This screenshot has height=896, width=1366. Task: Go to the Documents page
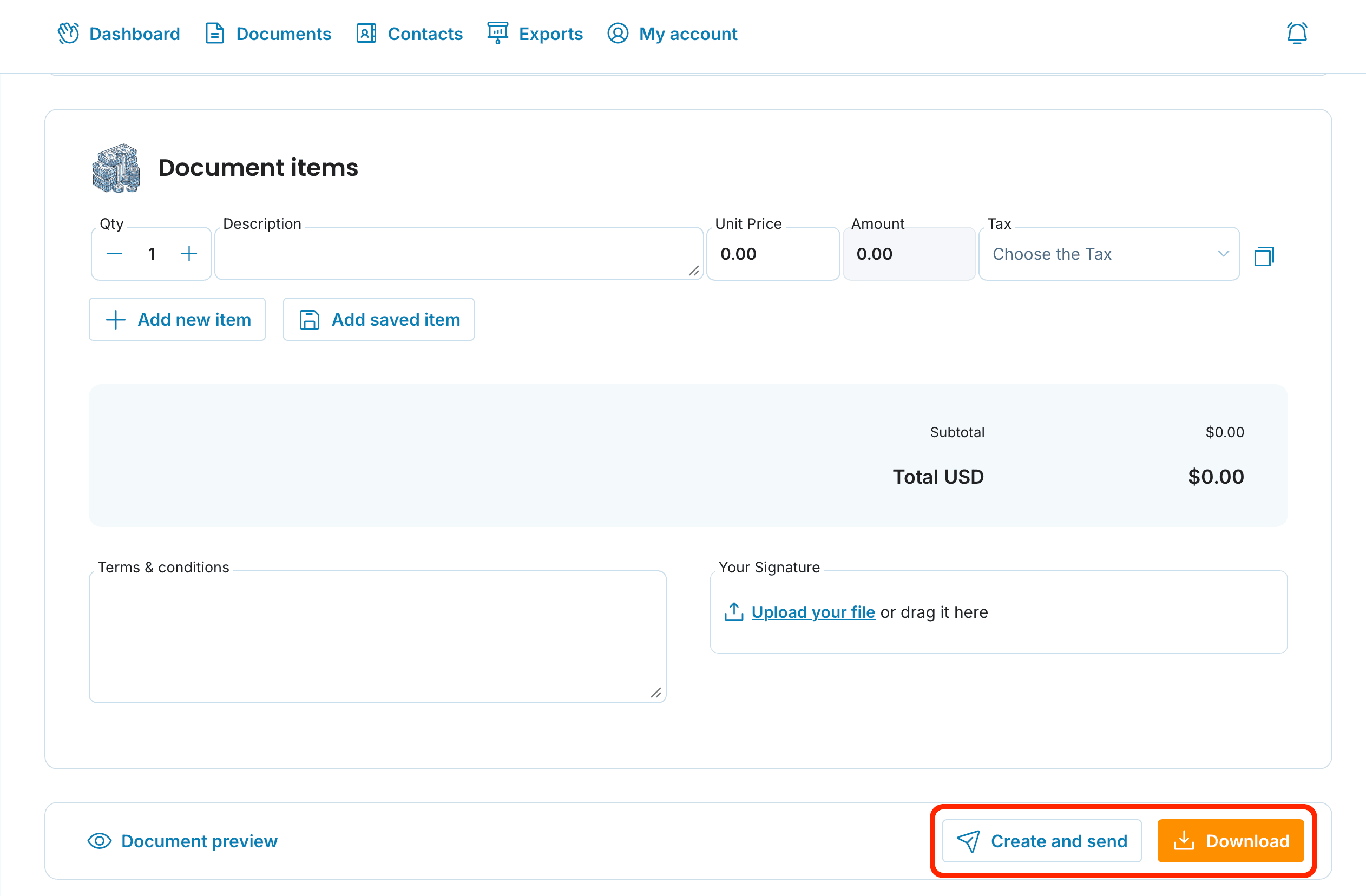click(x=268, y=33)
